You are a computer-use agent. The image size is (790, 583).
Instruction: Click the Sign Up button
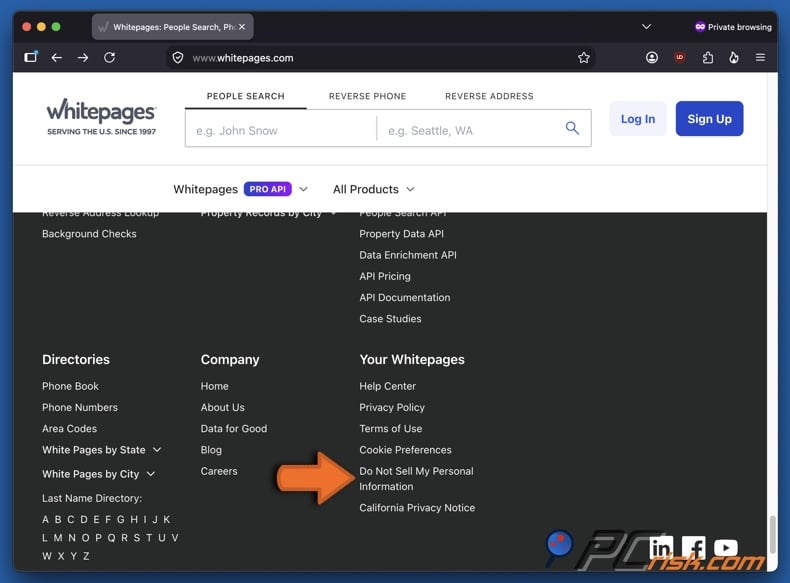point(709,119)
